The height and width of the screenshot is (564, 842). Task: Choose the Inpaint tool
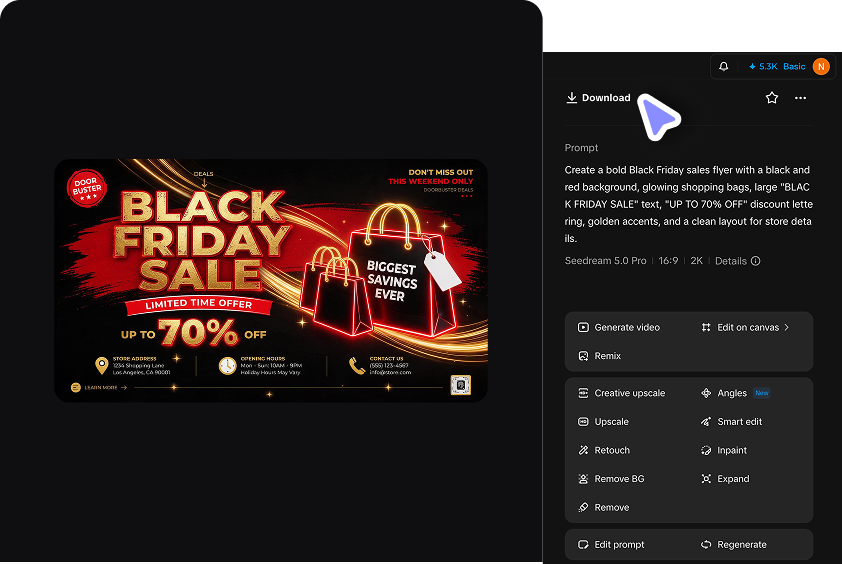click(x=724, y=450)
